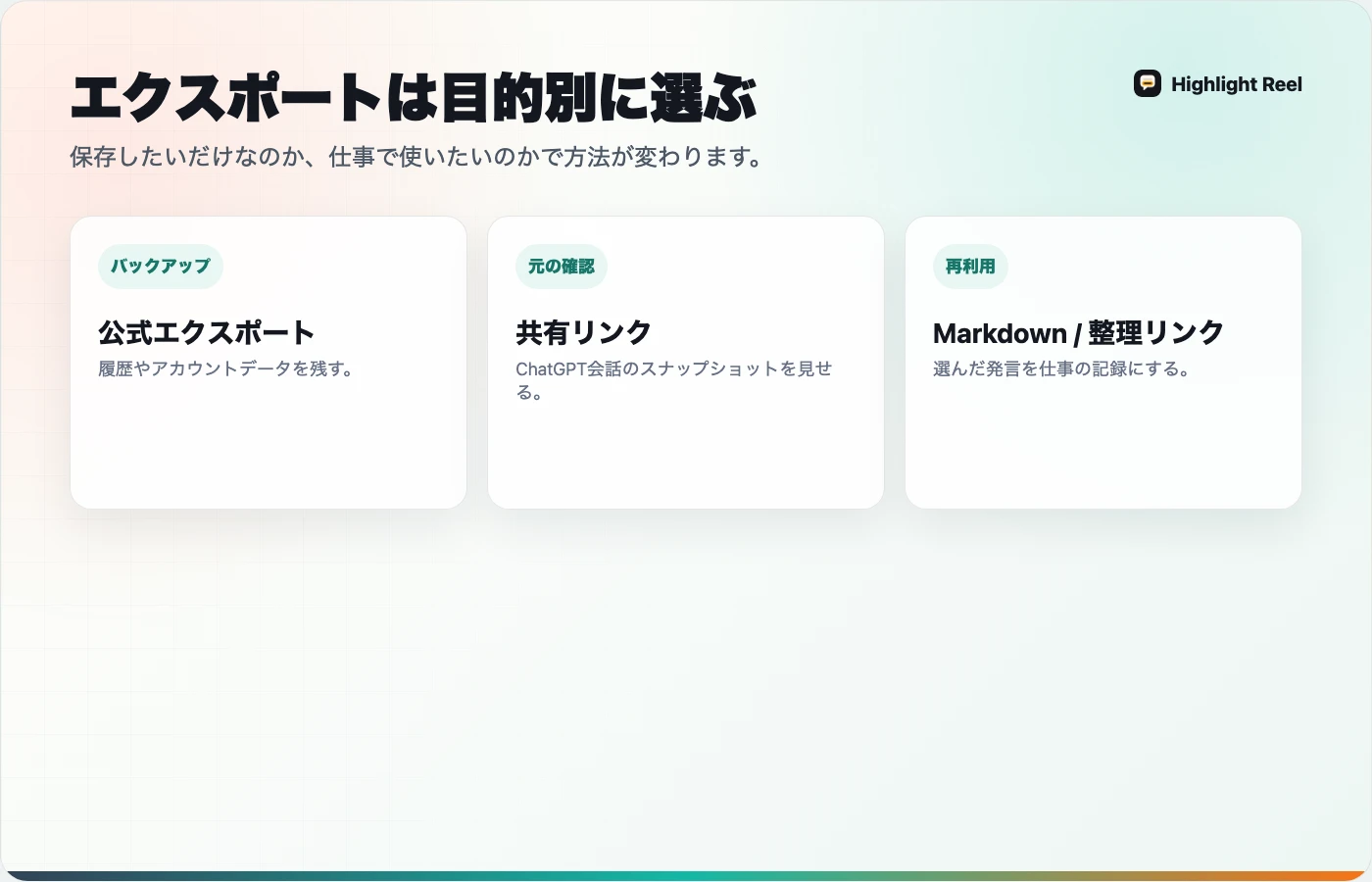Click the Highlight Reel chat bubble logo icon
1372x882 pixels.
point(1148,84)
